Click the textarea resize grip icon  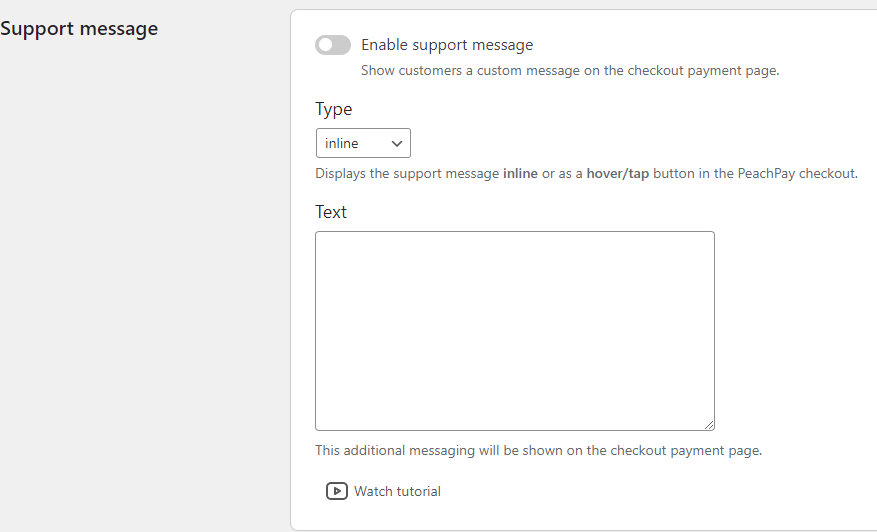pos(709,425)
